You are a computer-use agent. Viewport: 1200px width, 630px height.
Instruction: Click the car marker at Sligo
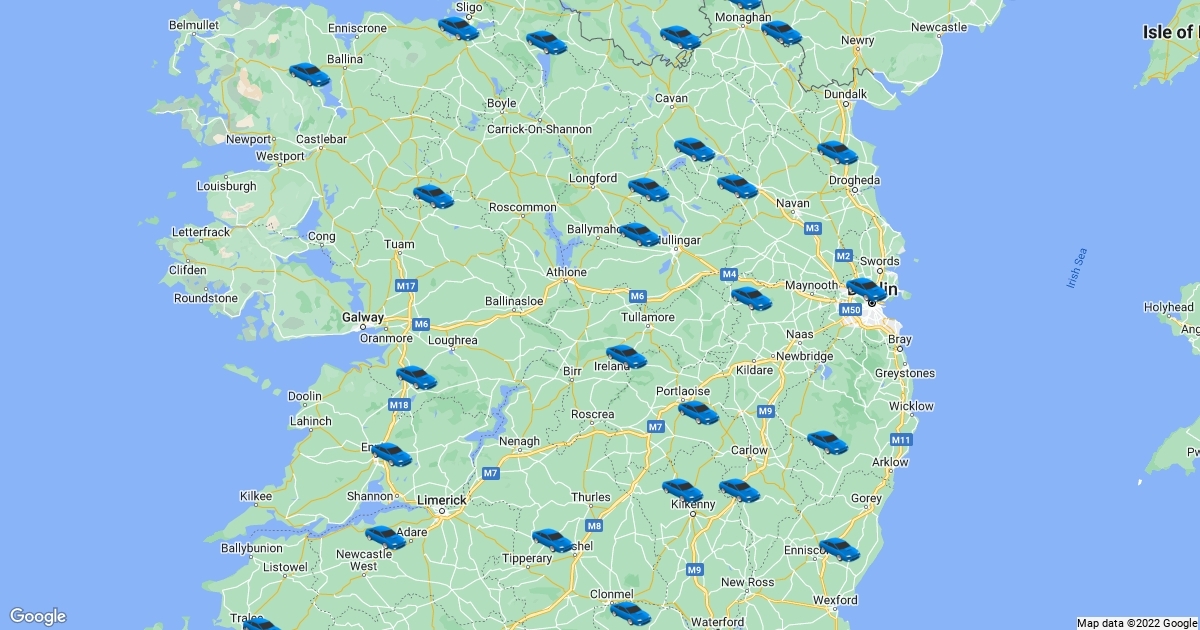pos(458,28)
